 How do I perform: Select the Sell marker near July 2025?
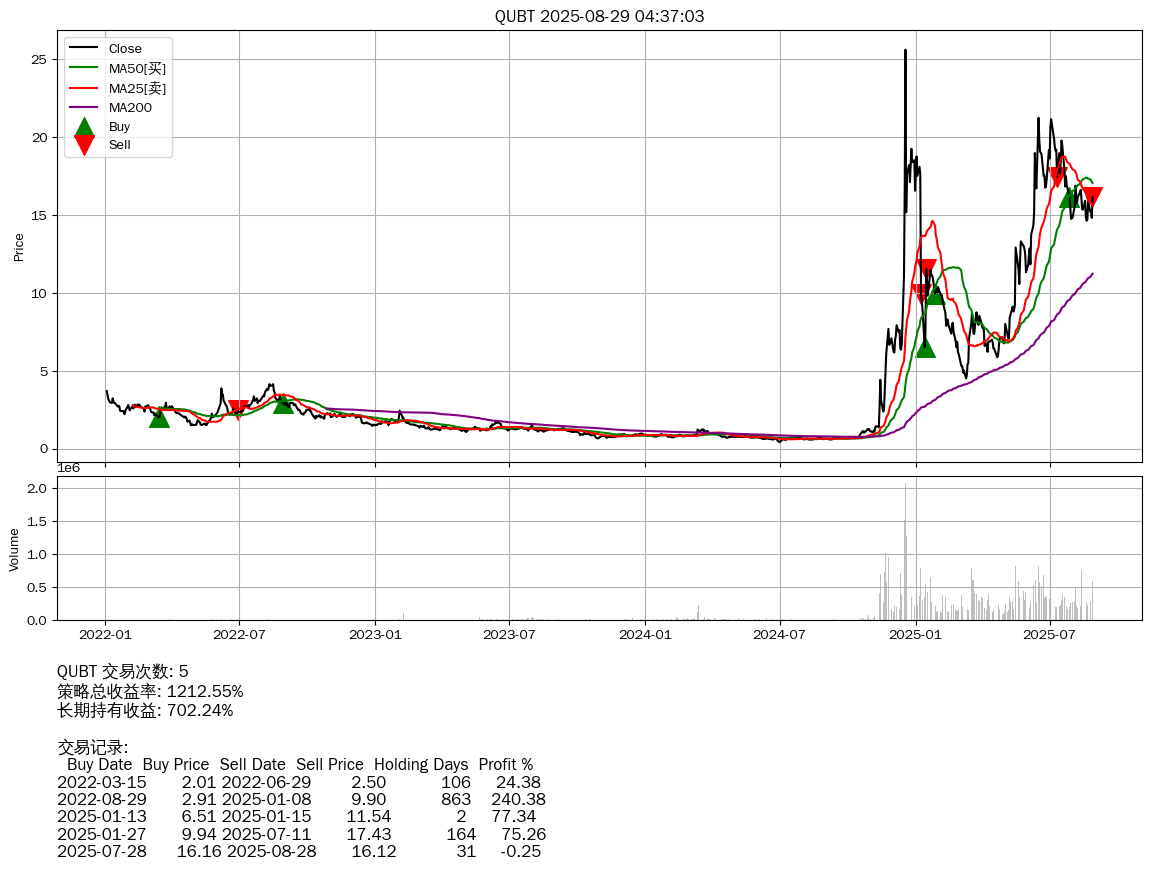click(x=1057, y=178)
